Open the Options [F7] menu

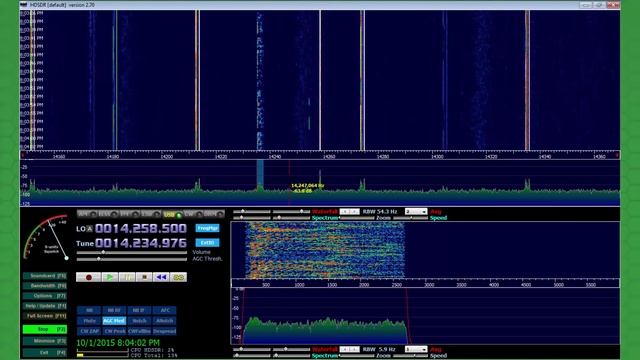coord(44,296)
